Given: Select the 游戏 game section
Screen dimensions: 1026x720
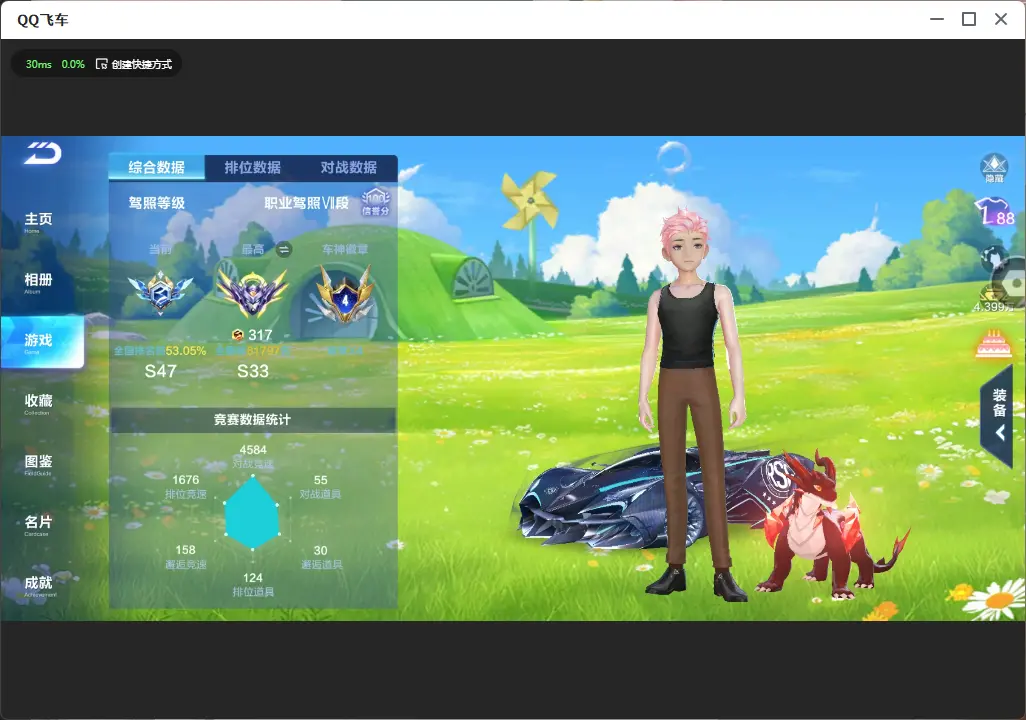Looking at the screenshot, I should (x=42, y=342).
